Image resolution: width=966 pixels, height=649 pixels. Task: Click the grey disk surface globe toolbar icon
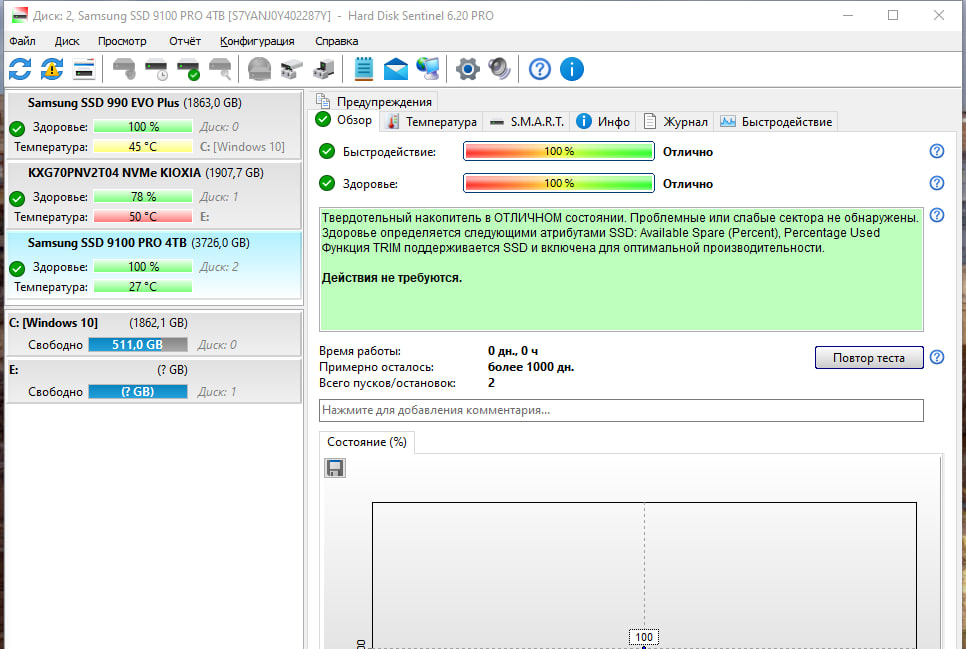(x=259, y=69)
